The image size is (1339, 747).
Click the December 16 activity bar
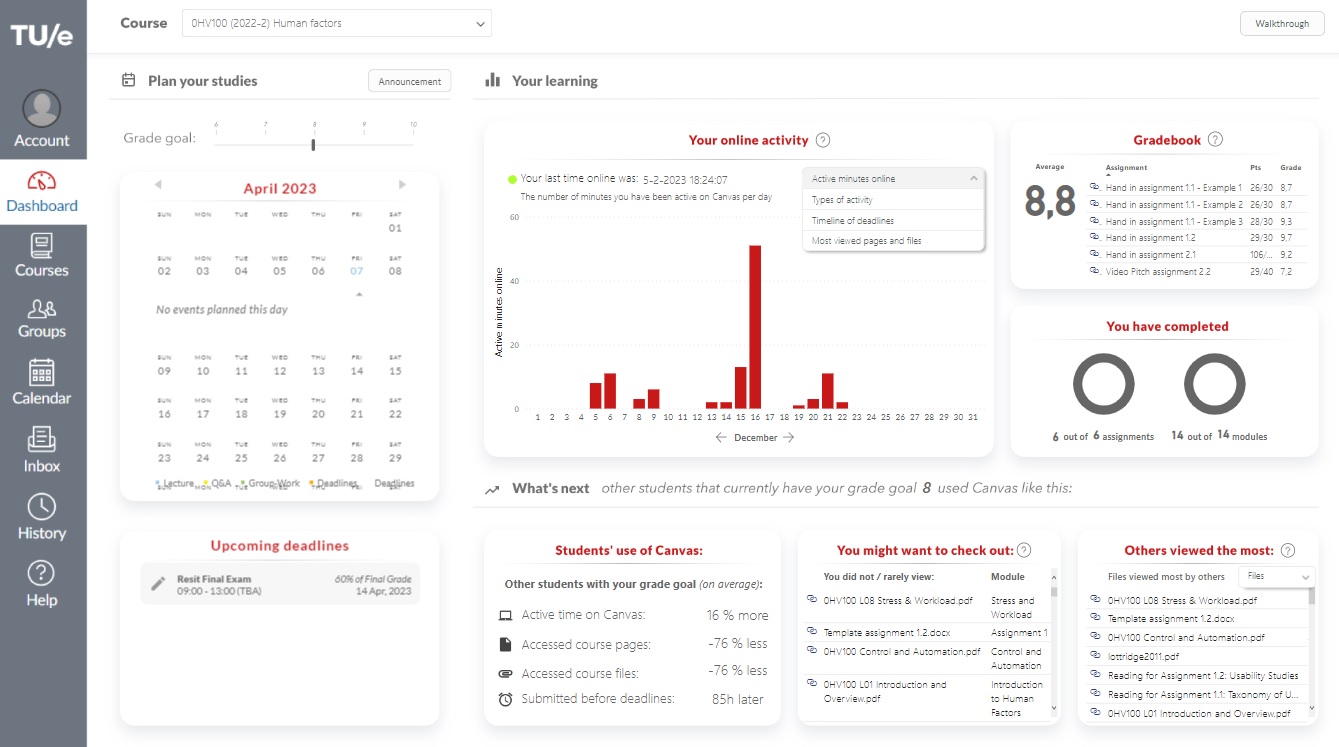(755, 327)
